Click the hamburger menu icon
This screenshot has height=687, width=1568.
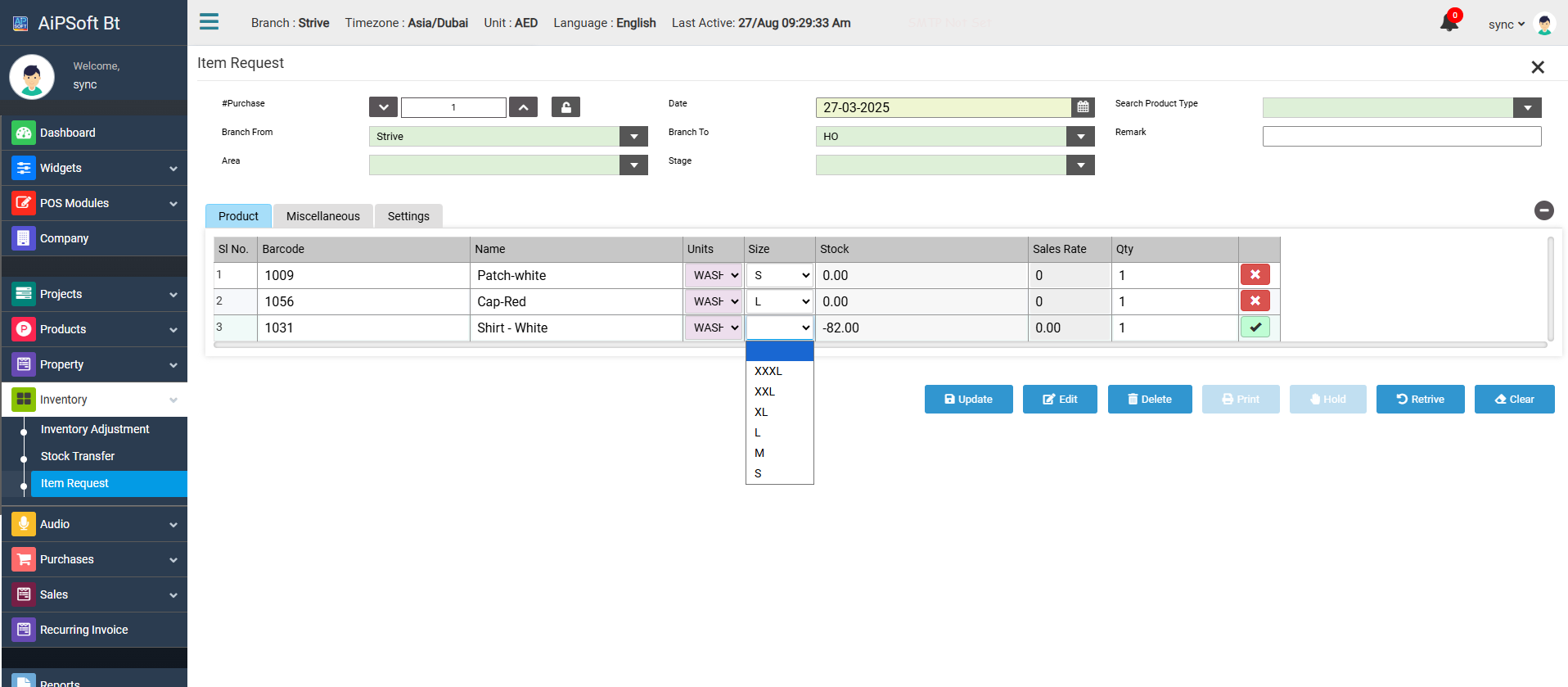tap(209, 22)
